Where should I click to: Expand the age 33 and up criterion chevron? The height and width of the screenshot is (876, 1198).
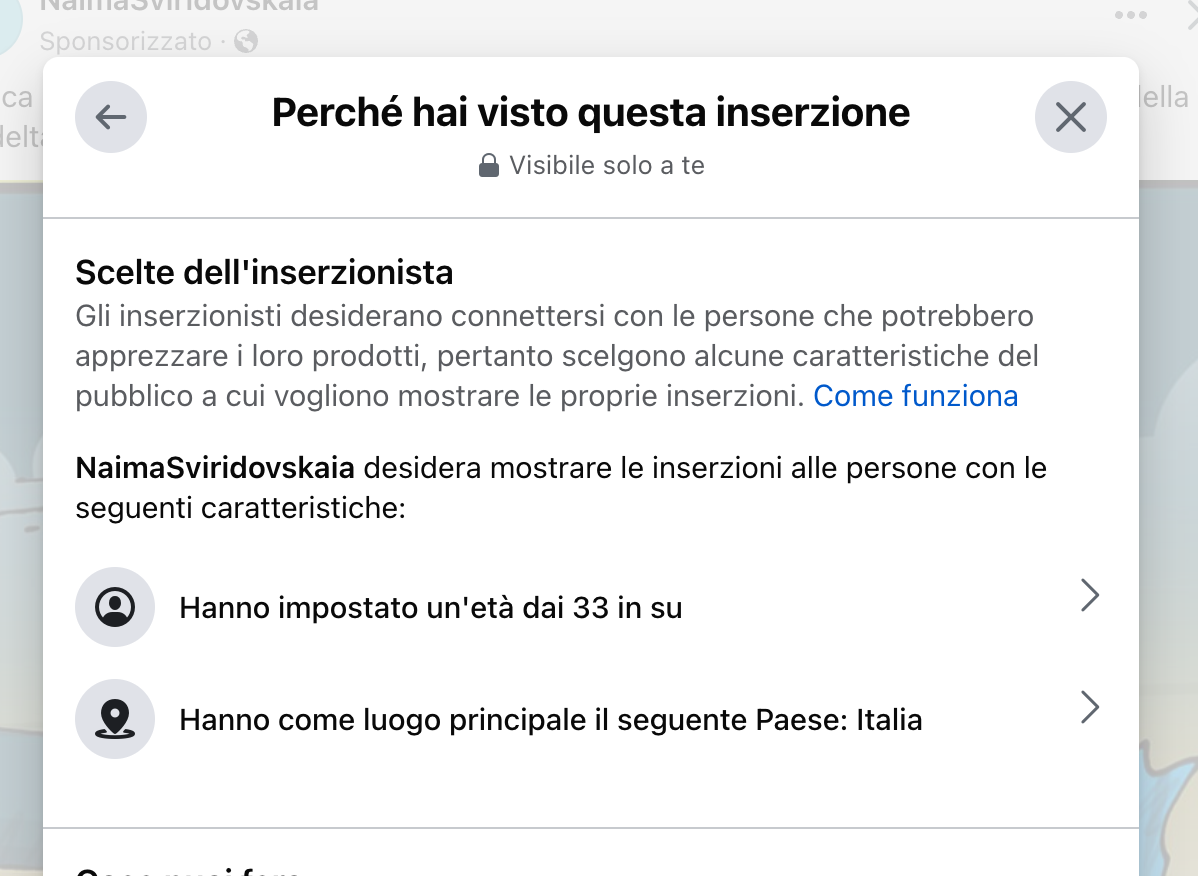click(1090, 596)
